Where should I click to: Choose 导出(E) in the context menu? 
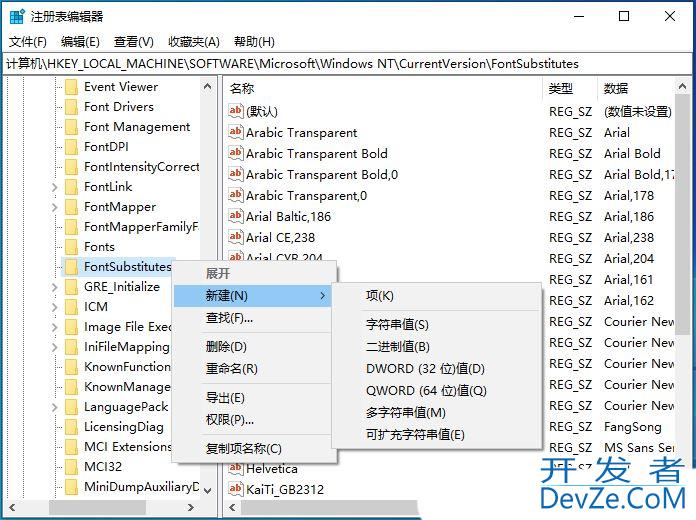252,398
